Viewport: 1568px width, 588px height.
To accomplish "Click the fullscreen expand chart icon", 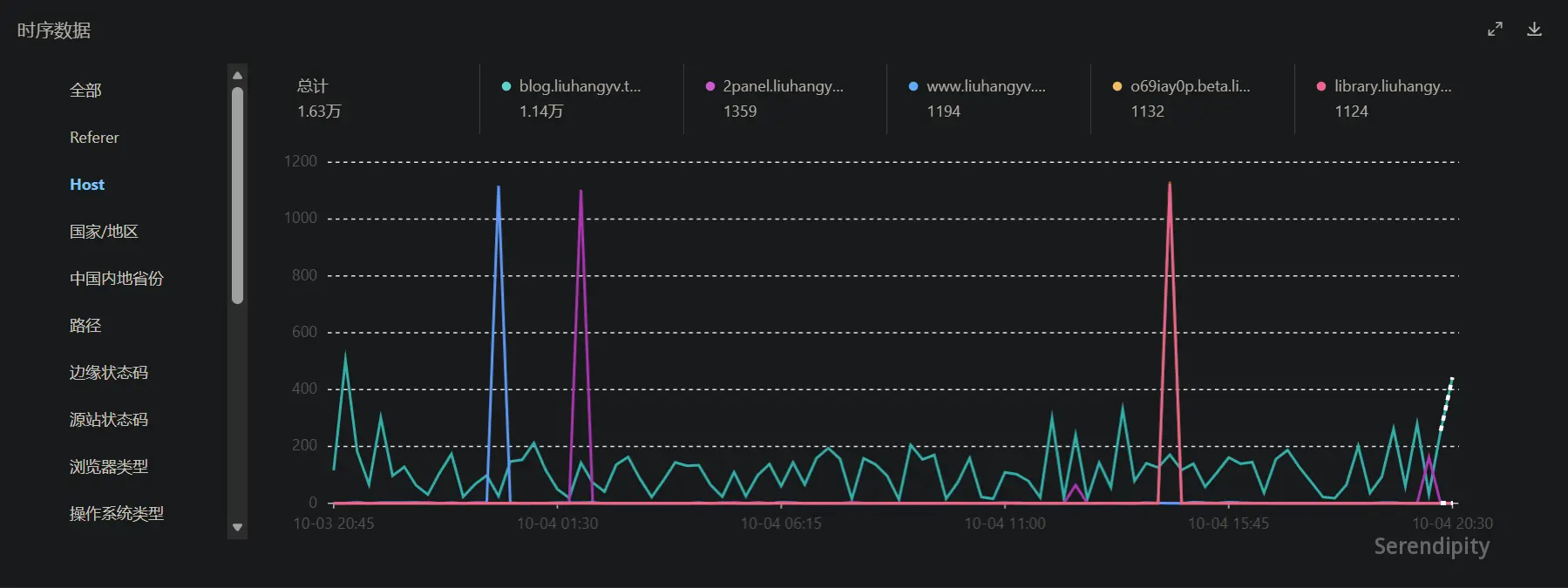I will (1495, 29).
